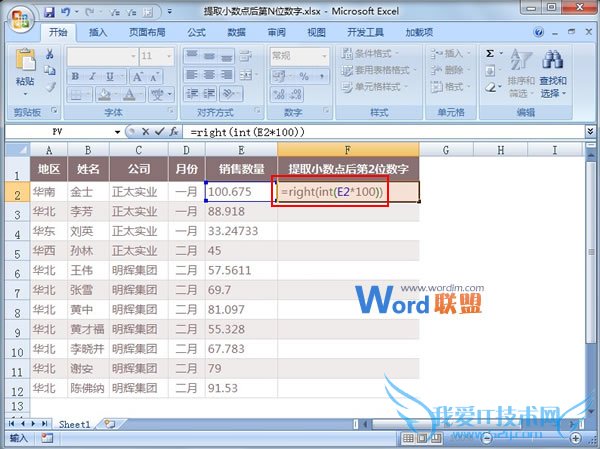Set top vertical alignment
600x449 pixels.
coord(192,56)
